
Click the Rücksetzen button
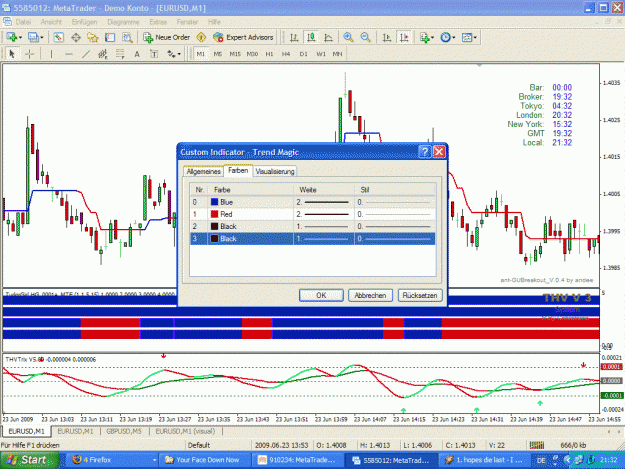tap(420, 295)
